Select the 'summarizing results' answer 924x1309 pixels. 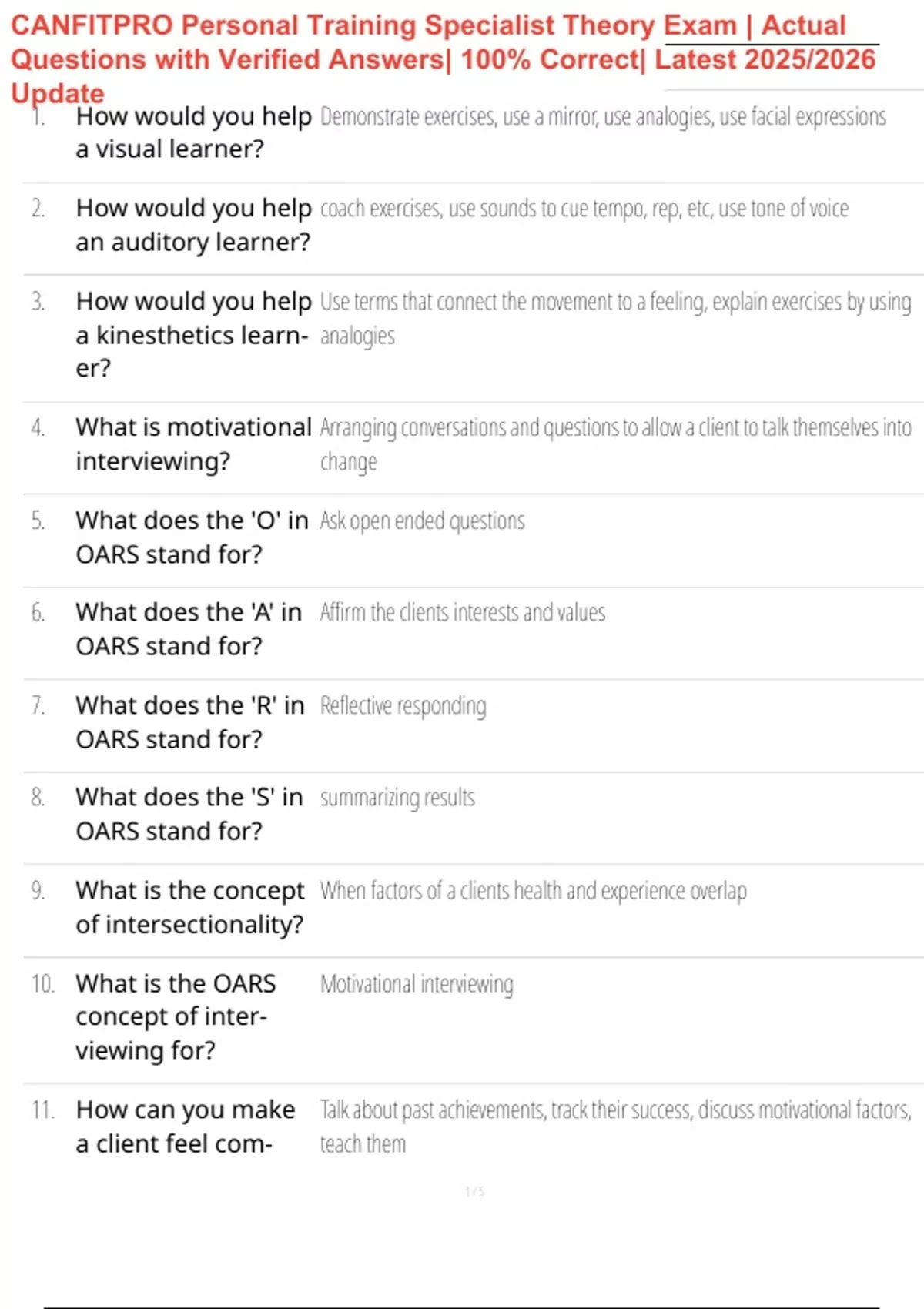(397, 798)
